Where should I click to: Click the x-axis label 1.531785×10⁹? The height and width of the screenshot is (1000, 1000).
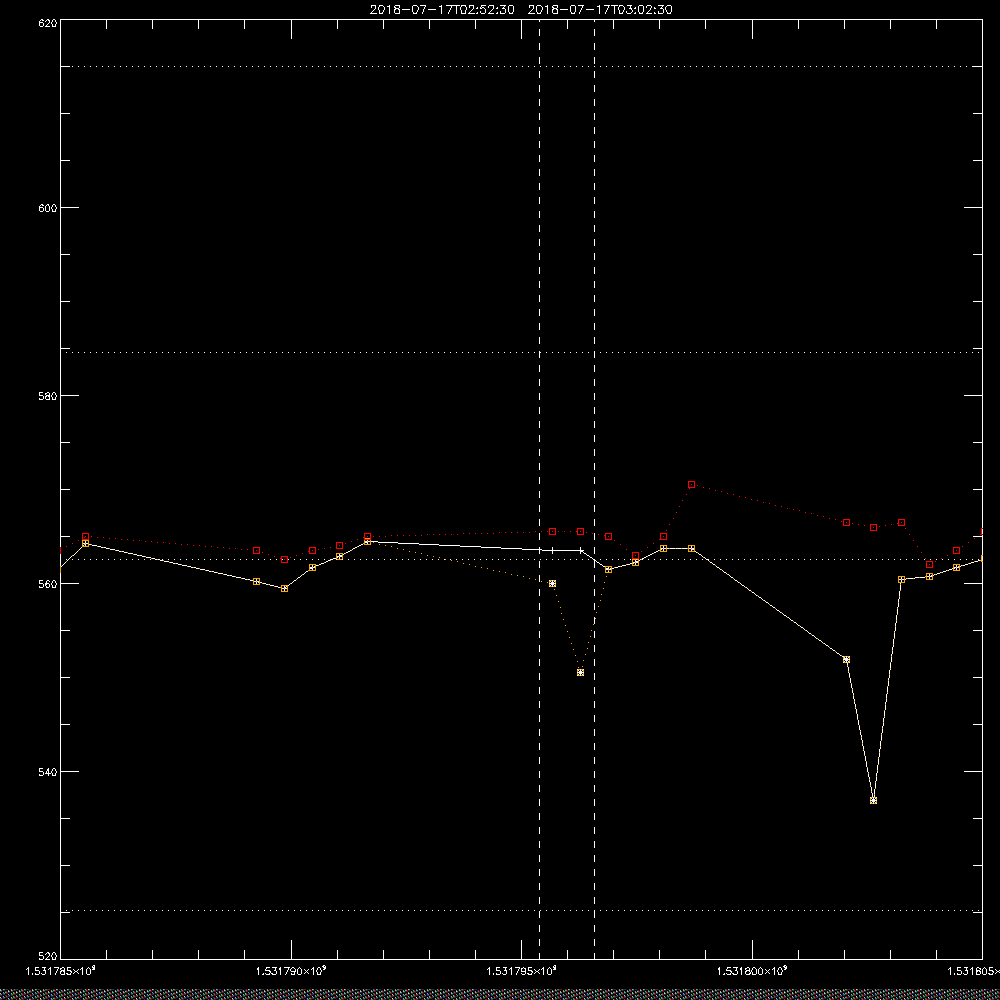pos(61,971)
